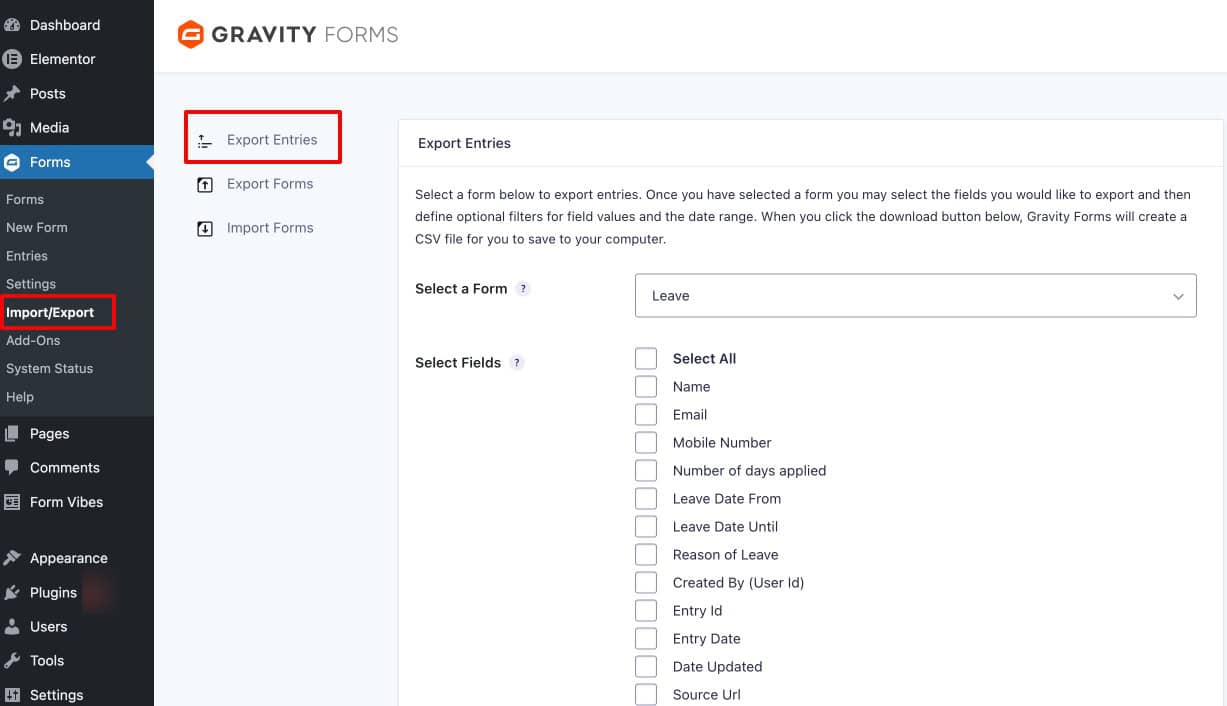Open the Form Vibes menu link
This screenshot has width=1227, height=706.
click(x=66, y=502)
